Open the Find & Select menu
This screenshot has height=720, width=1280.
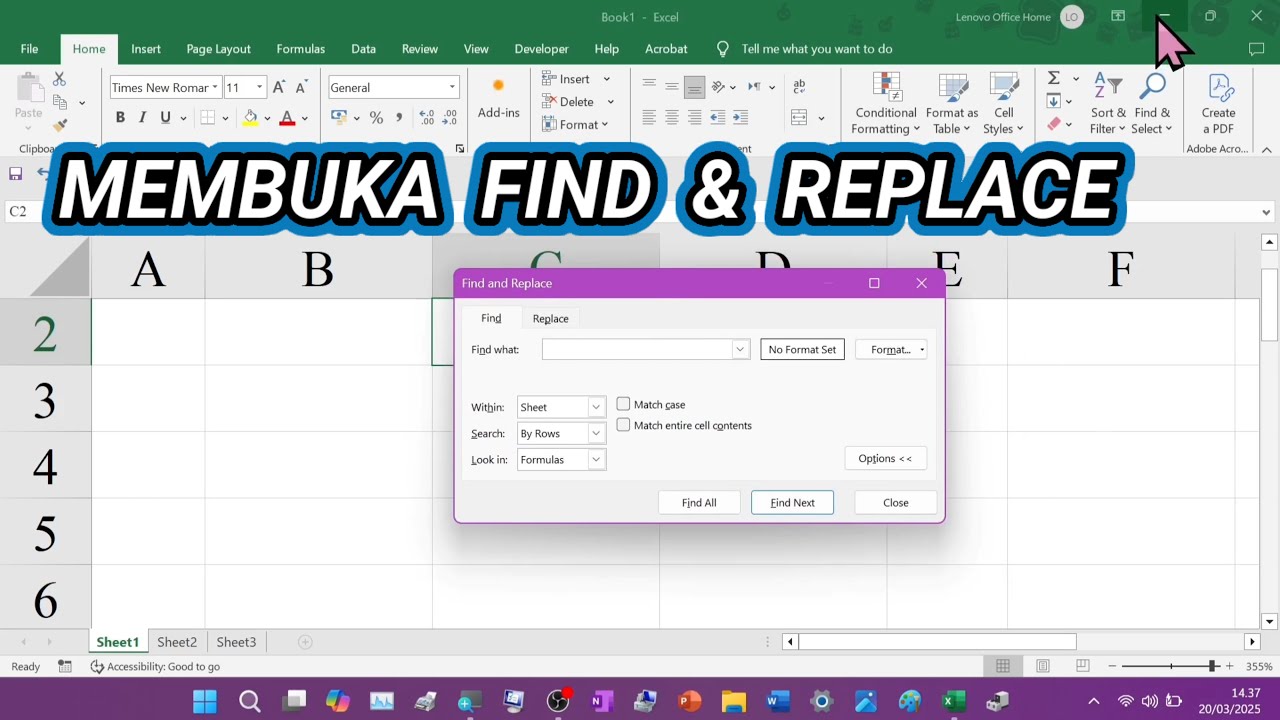(x=1152, y=104)
